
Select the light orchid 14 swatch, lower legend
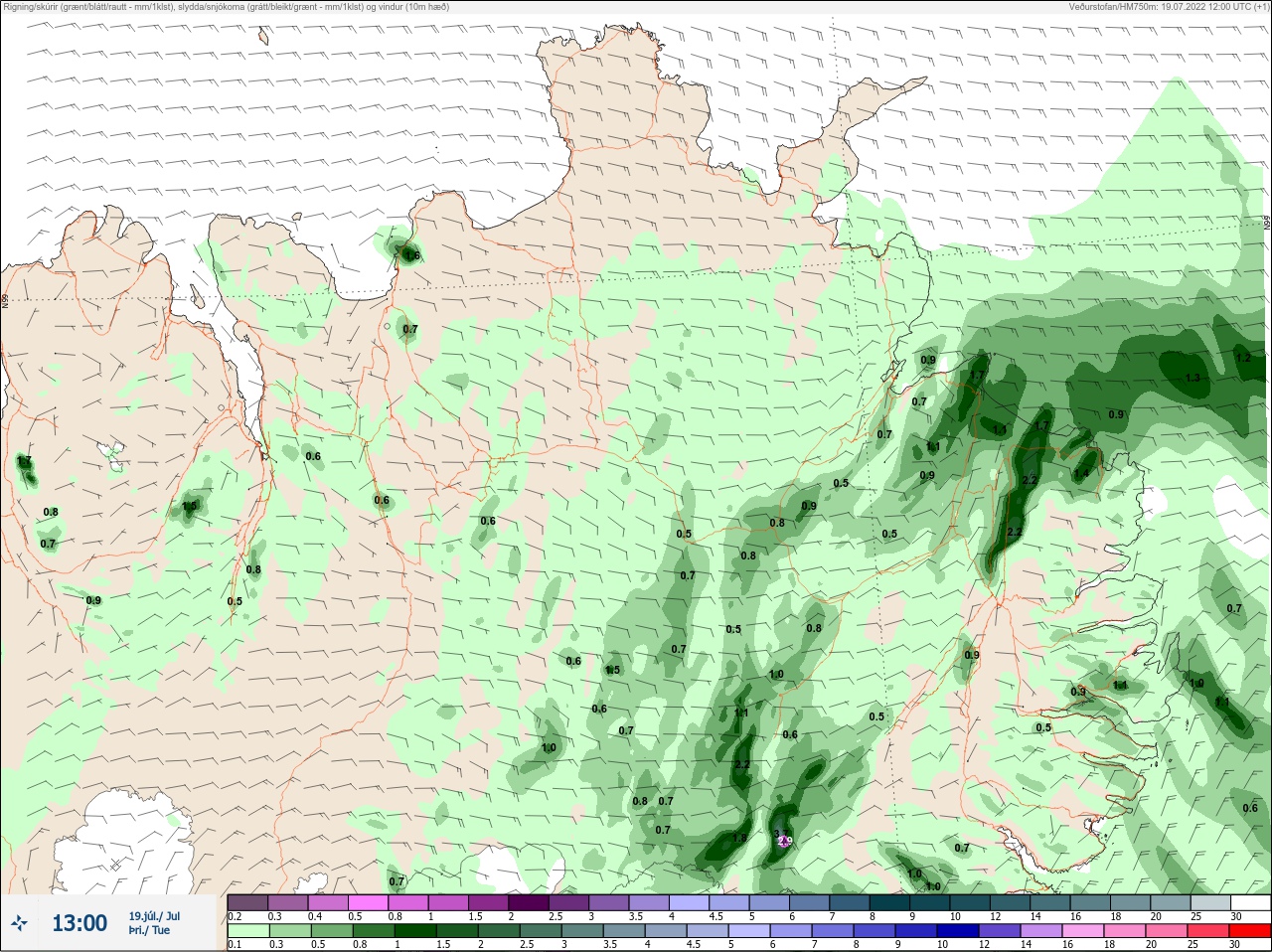(x=1041, y=931)
